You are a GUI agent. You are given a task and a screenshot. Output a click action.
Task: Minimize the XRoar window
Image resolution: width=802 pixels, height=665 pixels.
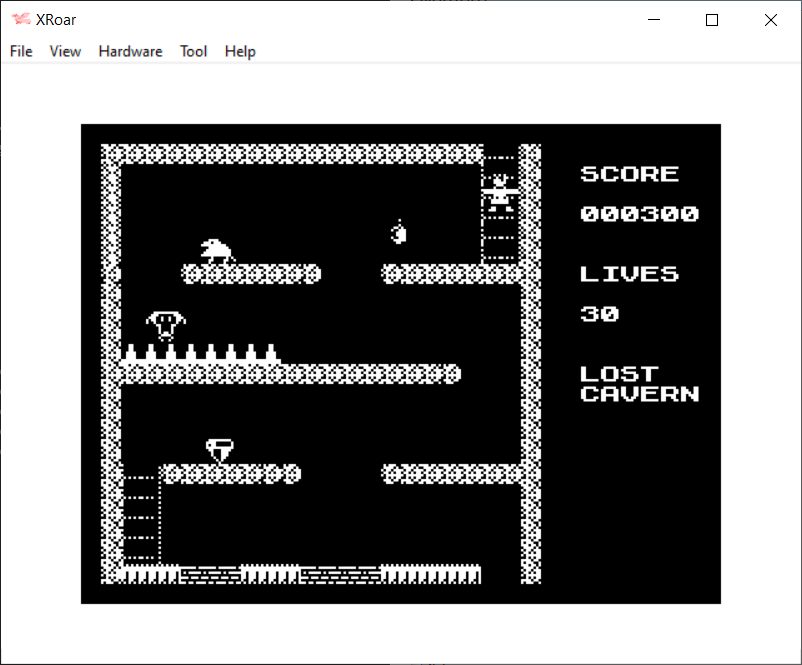coord(655,20)
